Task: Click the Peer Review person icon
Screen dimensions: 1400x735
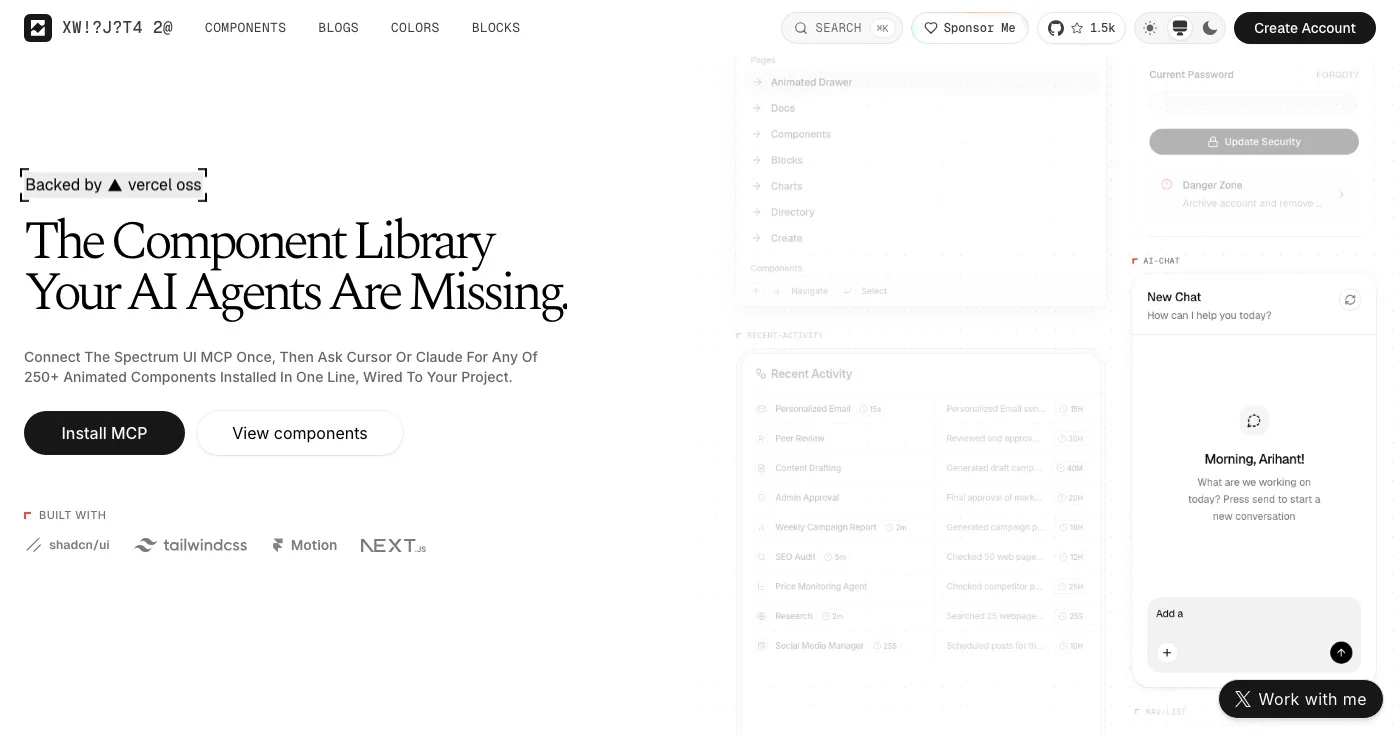Action: coord(762,438)
